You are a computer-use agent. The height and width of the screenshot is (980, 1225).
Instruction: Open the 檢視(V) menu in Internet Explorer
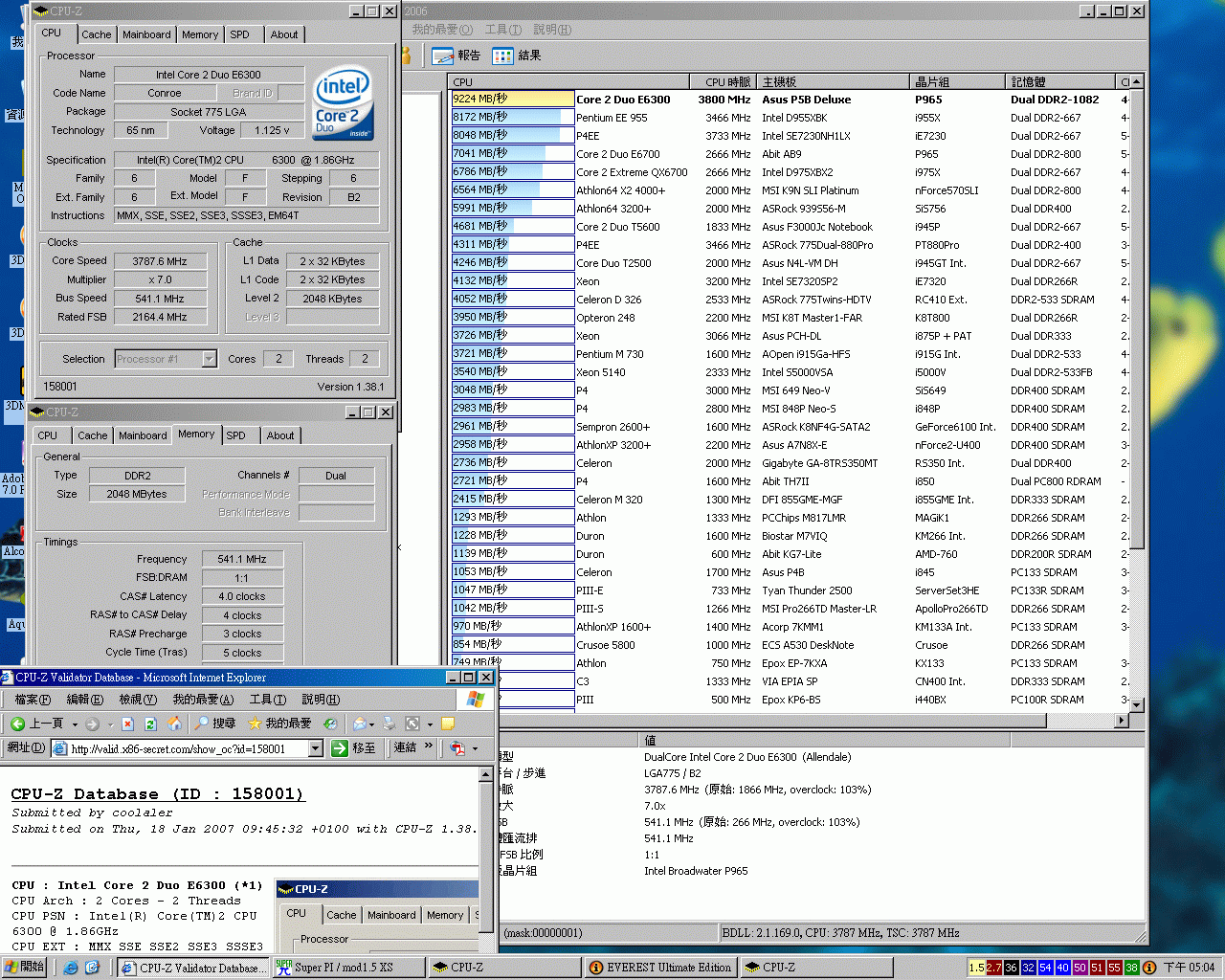pos(137,700)
